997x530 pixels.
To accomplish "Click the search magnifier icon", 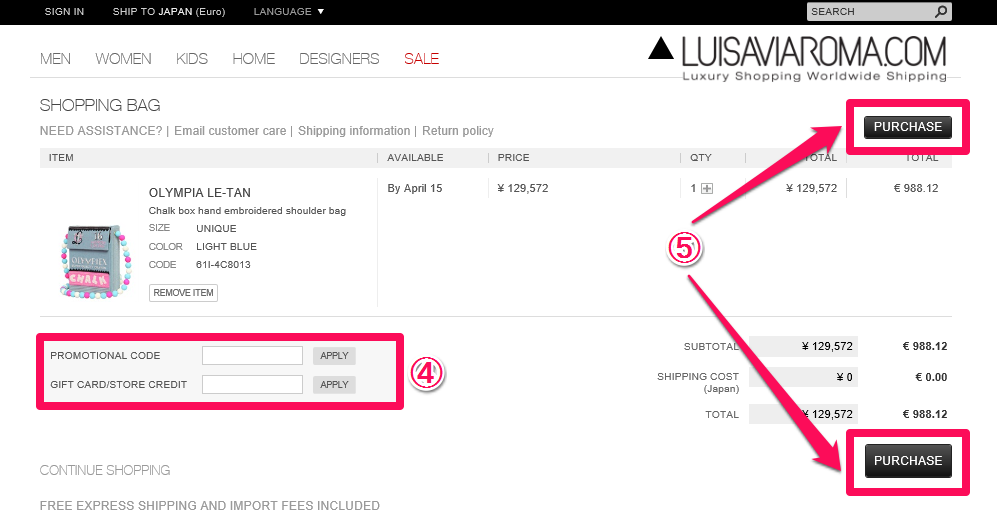I will pos(941,11).
